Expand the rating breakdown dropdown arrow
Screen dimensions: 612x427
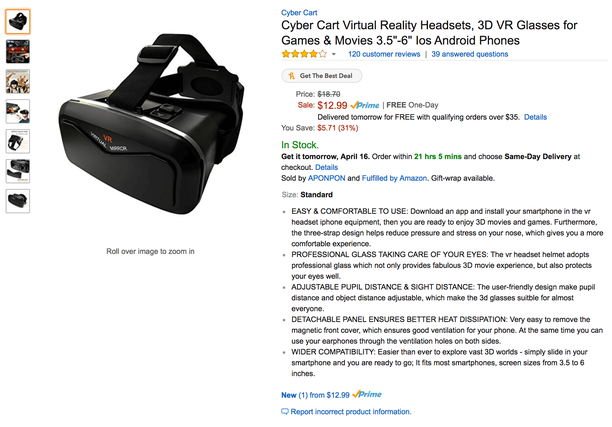click(x=334, y=54)
